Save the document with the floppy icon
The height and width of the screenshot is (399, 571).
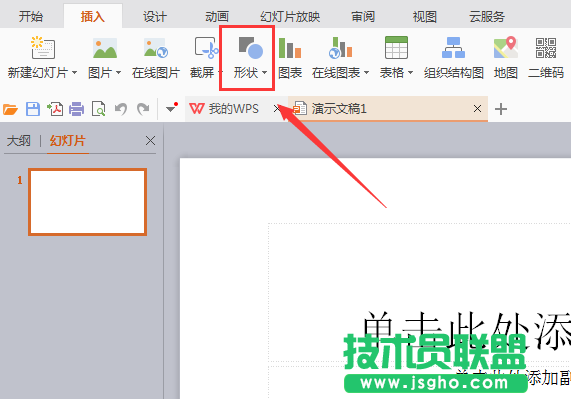[x=33, y=109]
